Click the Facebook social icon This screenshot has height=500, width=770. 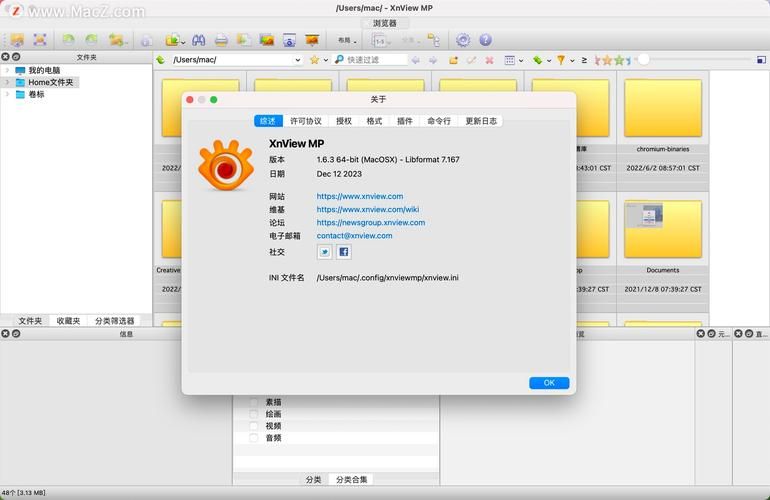pos(344,252)
